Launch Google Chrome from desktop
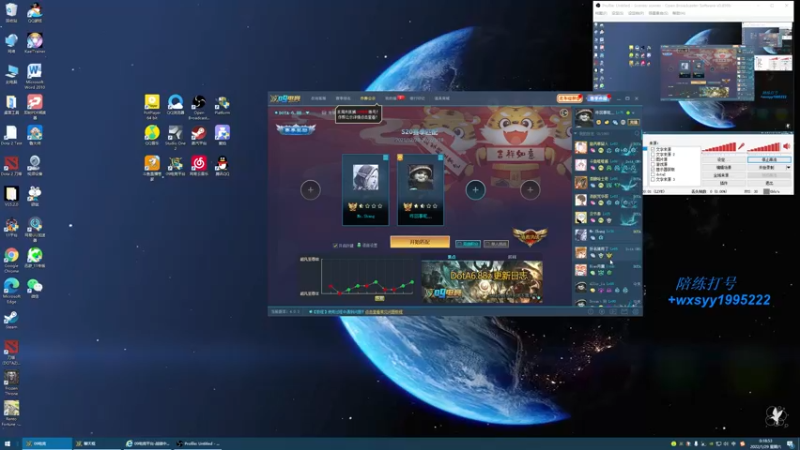The width and height of the screenshot is (800, 450). pos(11,259)
